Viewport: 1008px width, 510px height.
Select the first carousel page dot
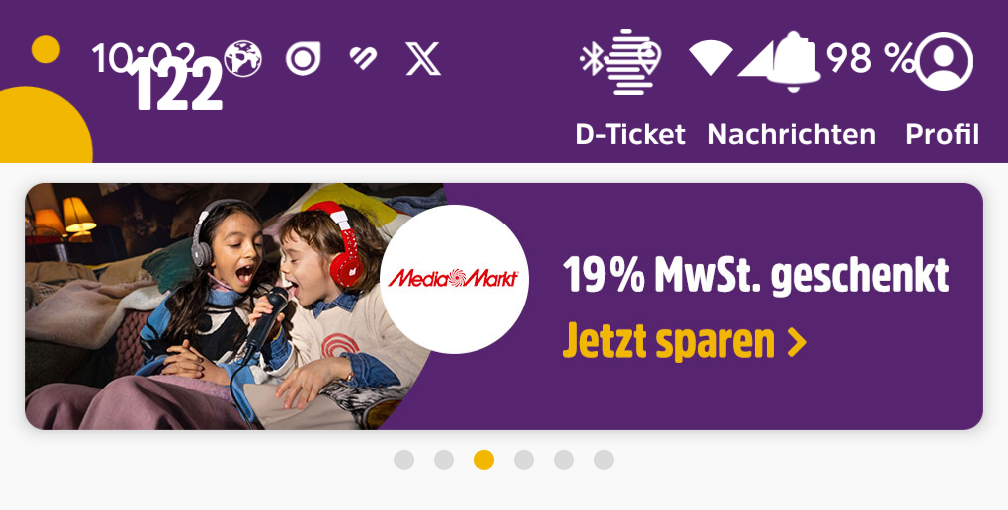click(x=404, y=460)
